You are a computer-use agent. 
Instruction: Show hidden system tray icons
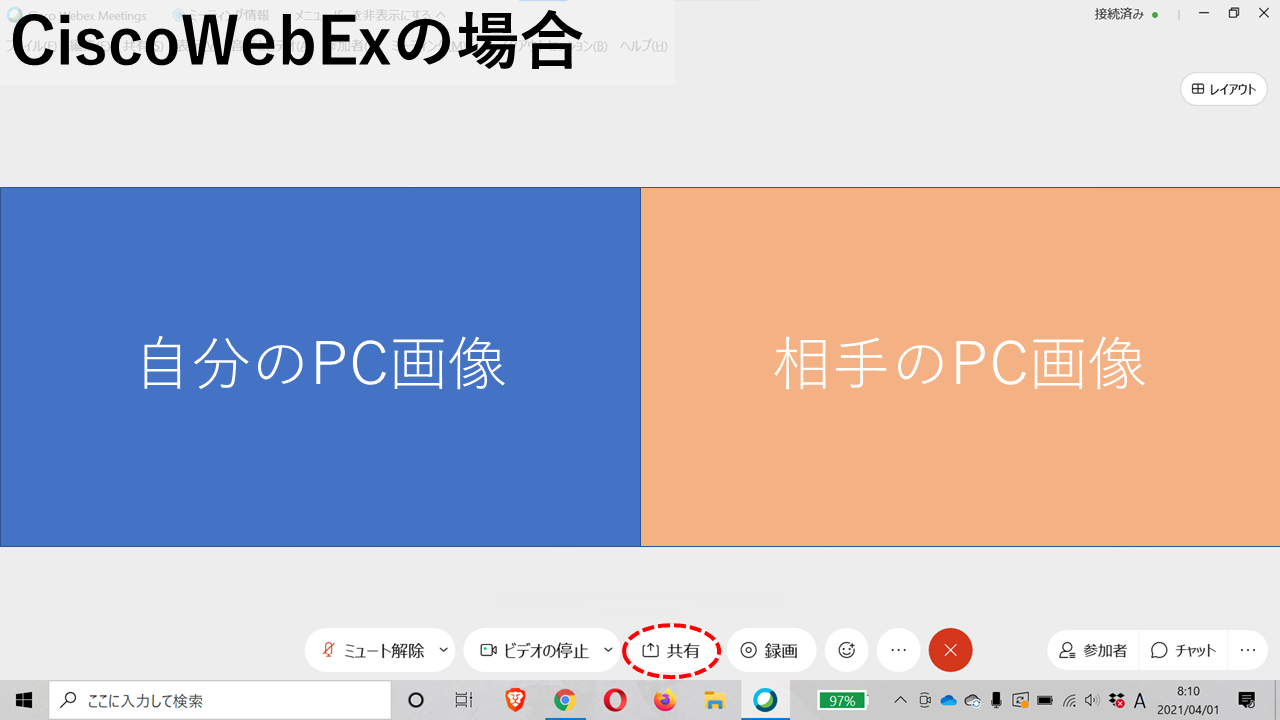tap(901, 700)
